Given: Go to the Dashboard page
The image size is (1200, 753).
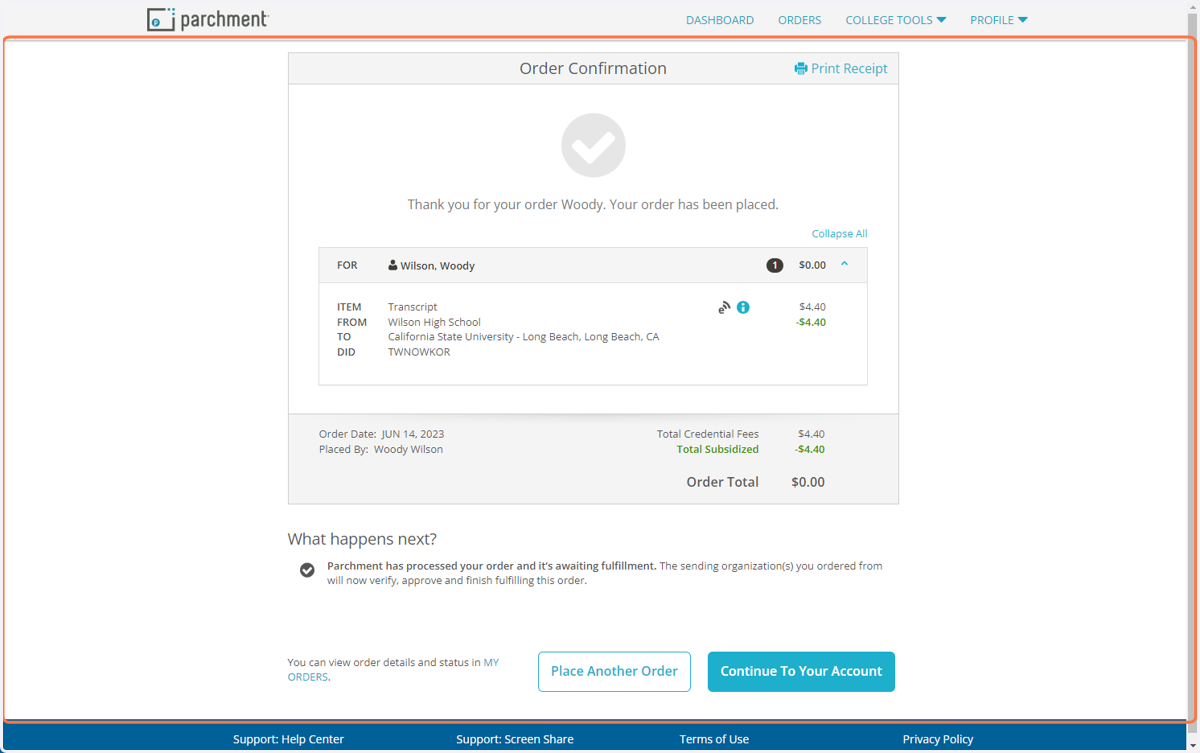Looking at the screenshot, I should [720, 20].
